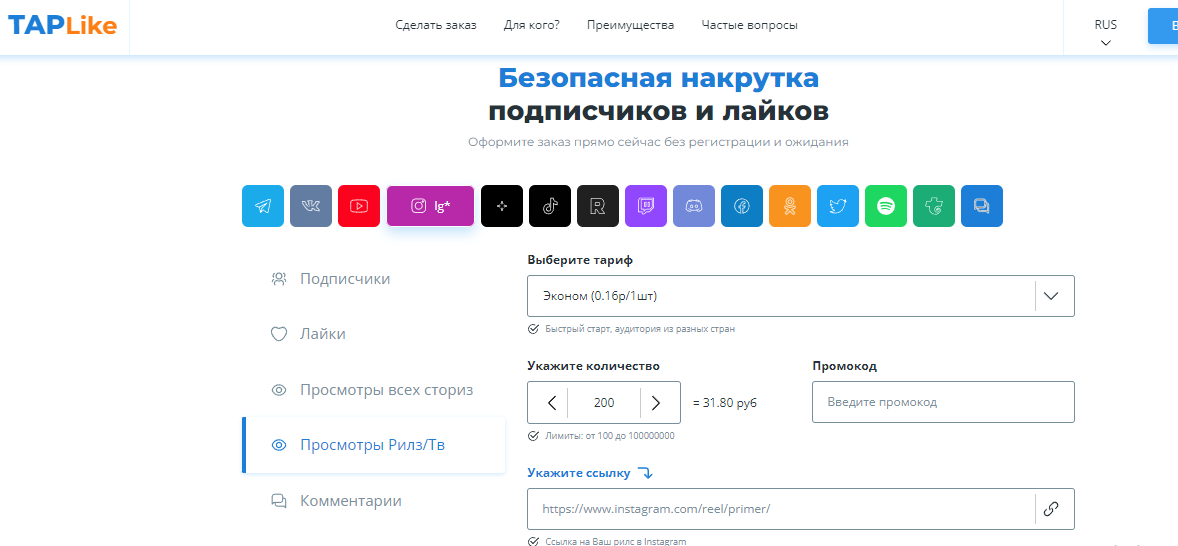This screenshot has width=1178, height=546.
Task: Click the Укажите количество label
Action: coord(594,367)
